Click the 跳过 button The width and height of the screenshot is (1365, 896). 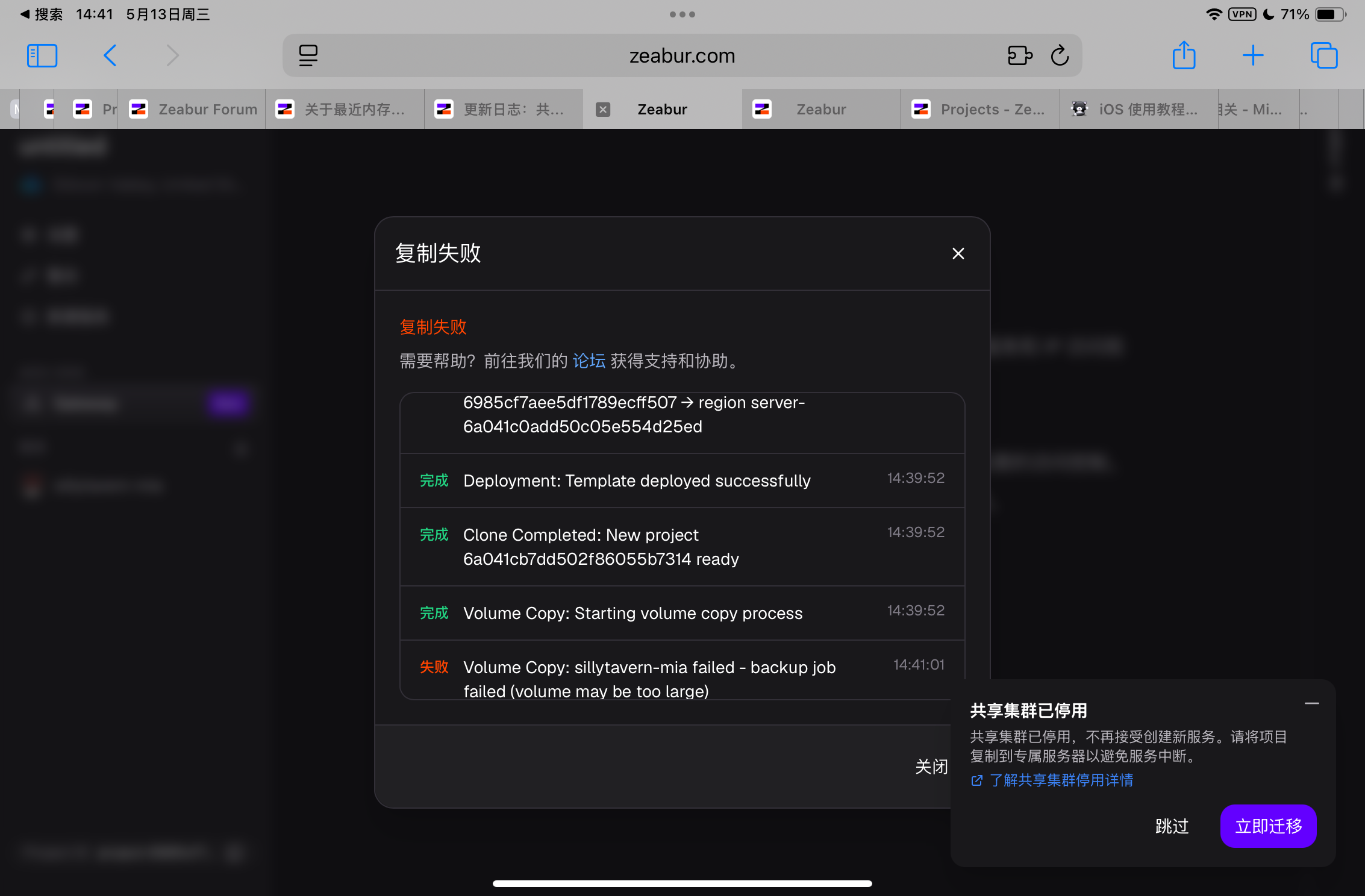point(1172,826)
